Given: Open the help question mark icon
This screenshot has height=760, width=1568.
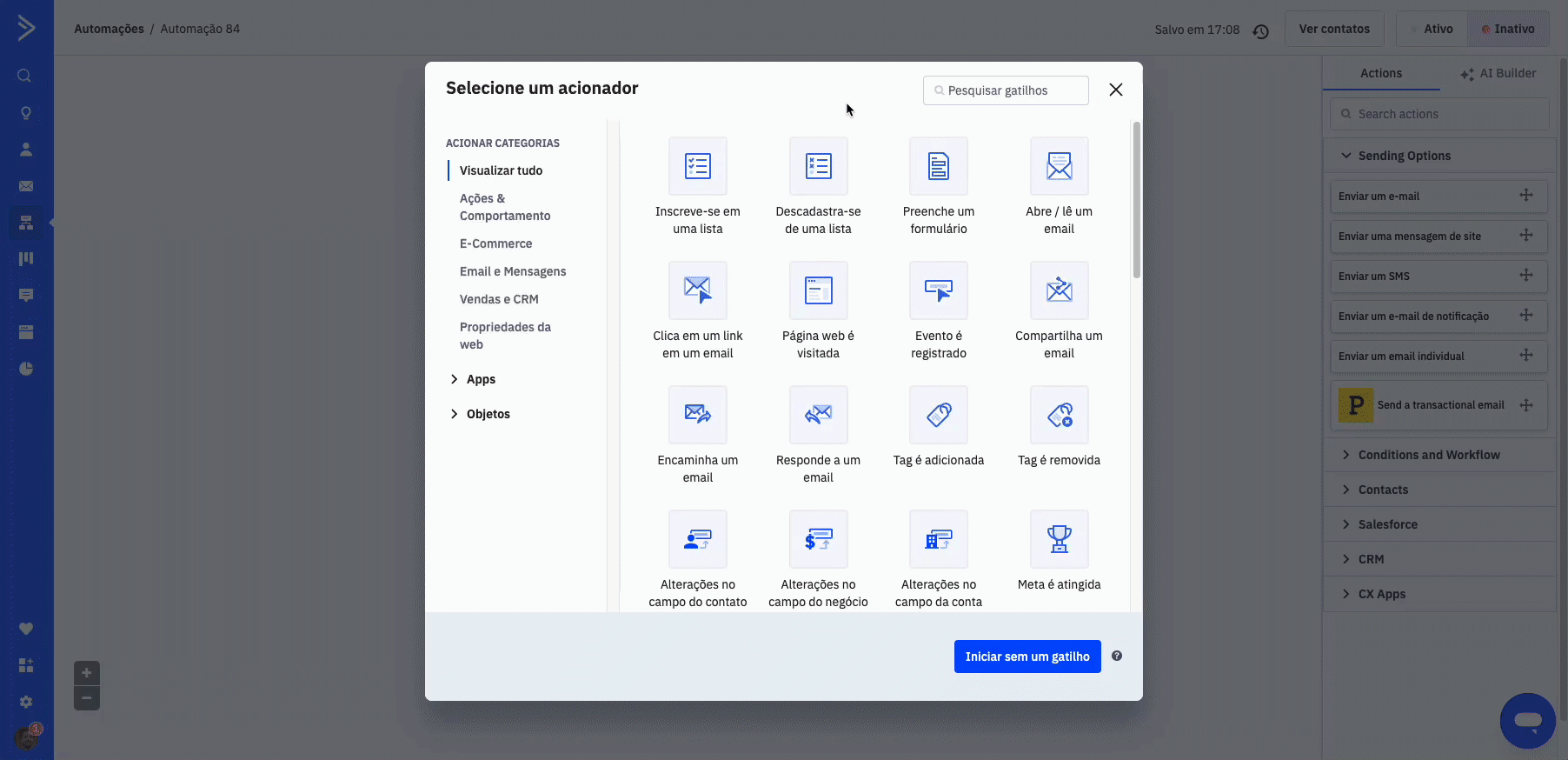Looking at the screenshot, I should click(x=1117, y=657).
